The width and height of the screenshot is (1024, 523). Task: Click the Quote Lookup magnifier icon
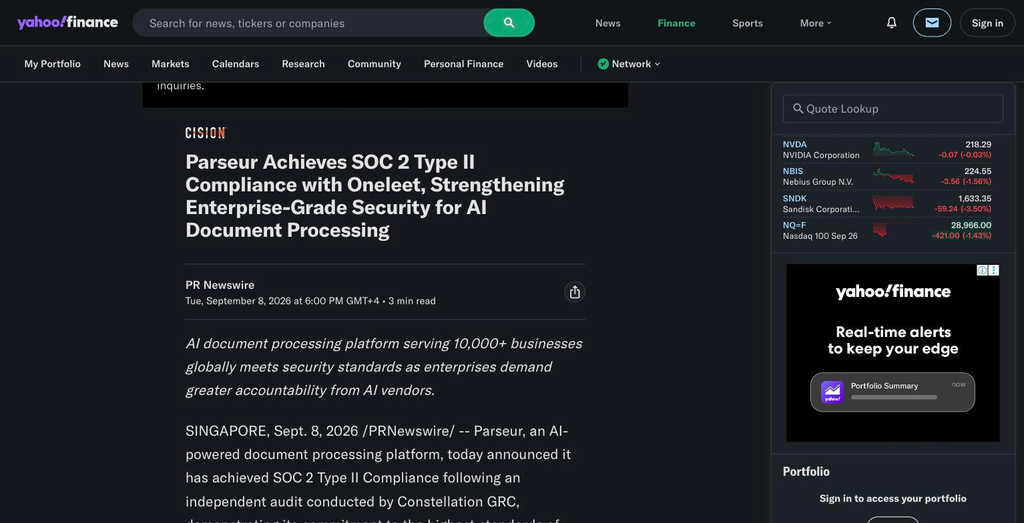797,108
